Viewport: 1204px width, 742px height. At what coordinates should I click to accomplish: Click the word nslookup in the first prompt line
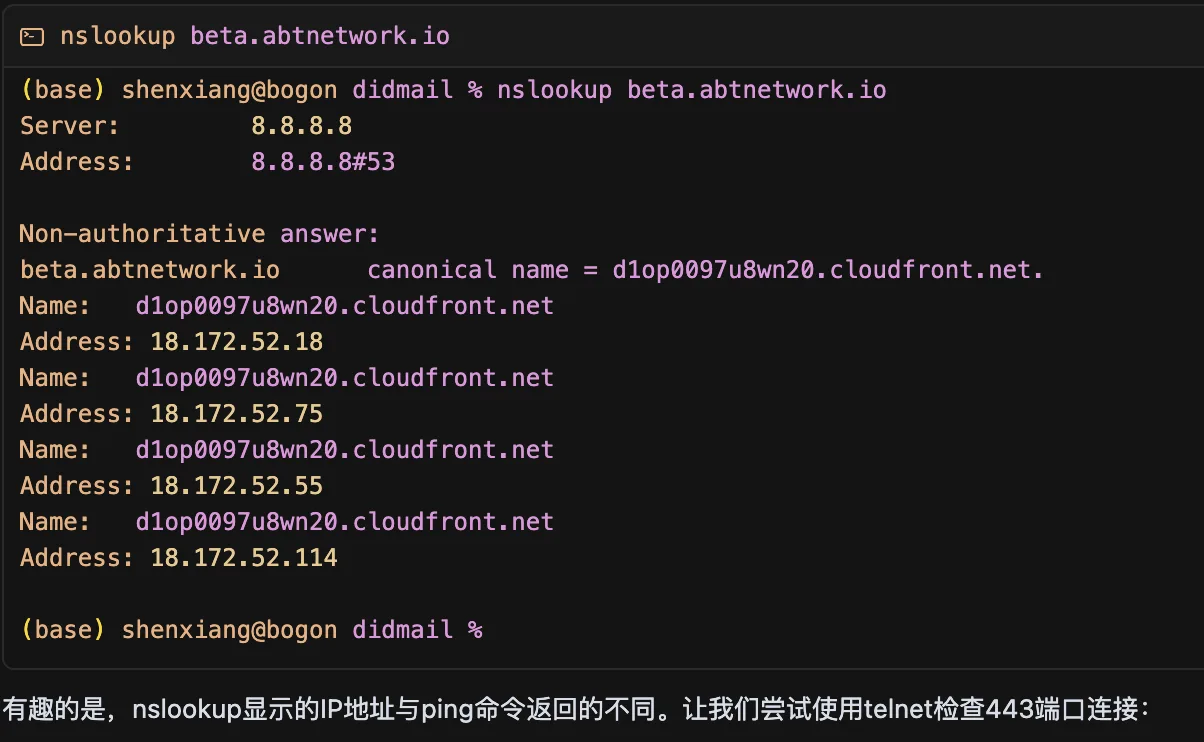pos(554,90)
